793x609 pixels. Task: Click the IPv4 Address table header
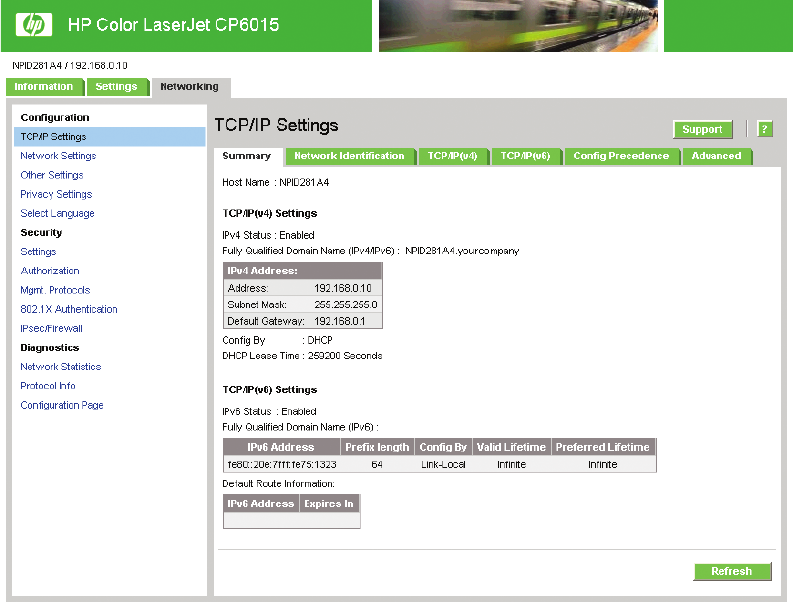[x=302, y=271]
